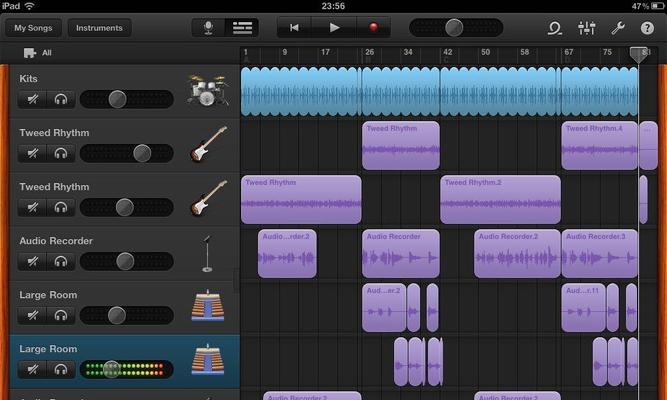The image size is (667, 400).
Task: Select the Audio Recorder track name
Action: point(56,241)
